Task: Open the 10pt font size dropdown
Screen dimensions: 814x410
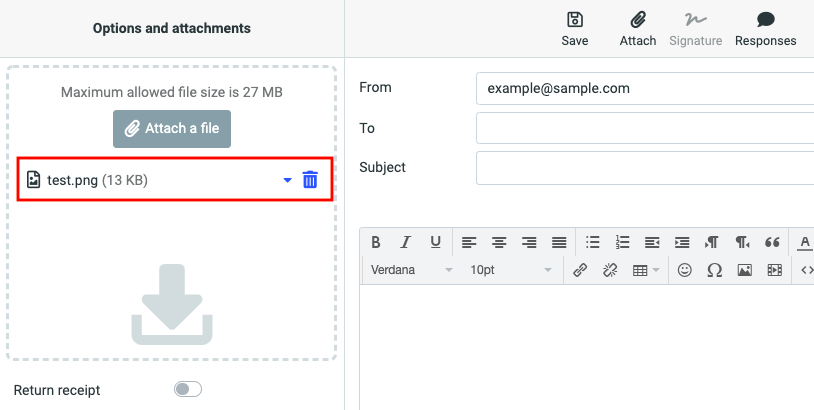Action: coord(510,270)
